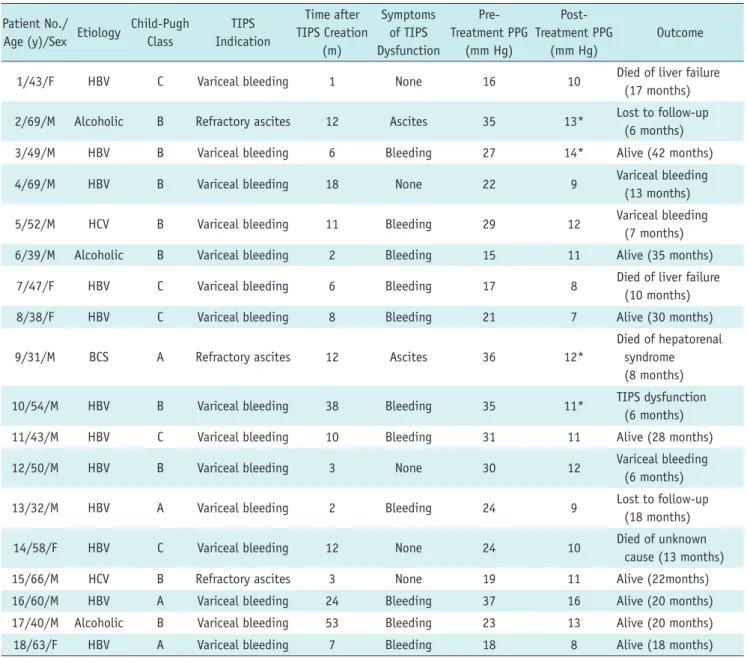Image resolution: width=747 pixels, height=658 pixels.
Task: Click outcome 'Alive (30 months)'
Action: pos(665,317)
